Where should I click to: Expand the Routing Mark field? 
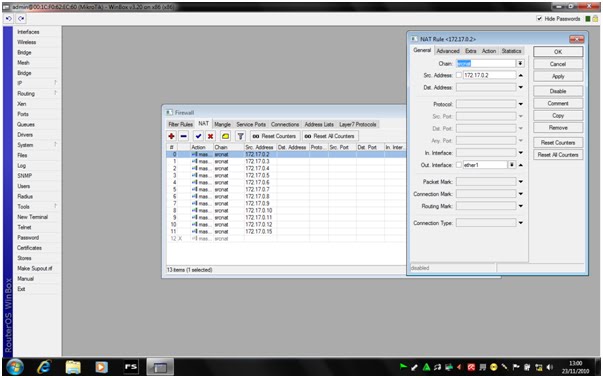[521, 206]
